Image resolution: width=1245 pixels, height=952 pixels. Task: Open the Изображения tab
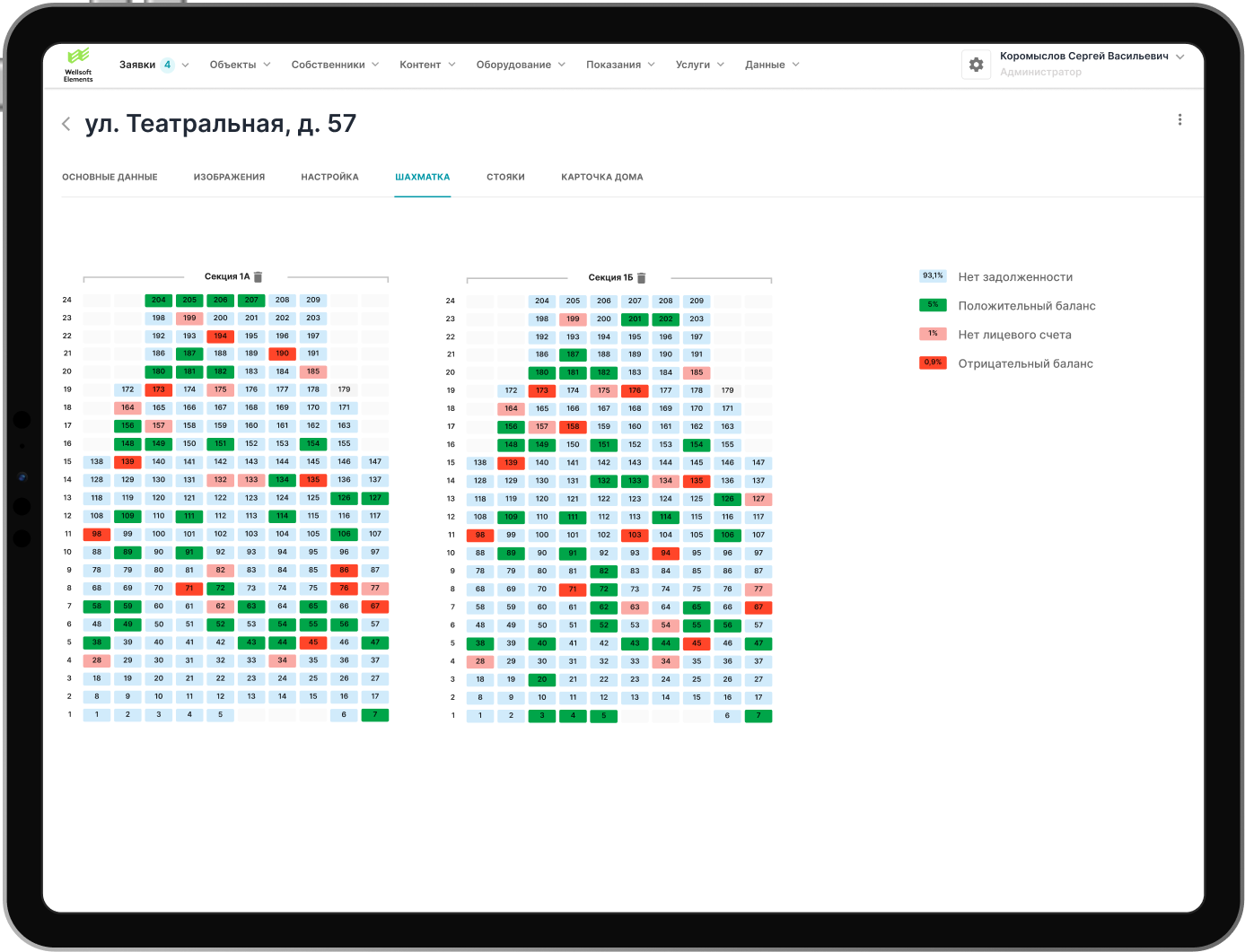(x=229, y=178)
